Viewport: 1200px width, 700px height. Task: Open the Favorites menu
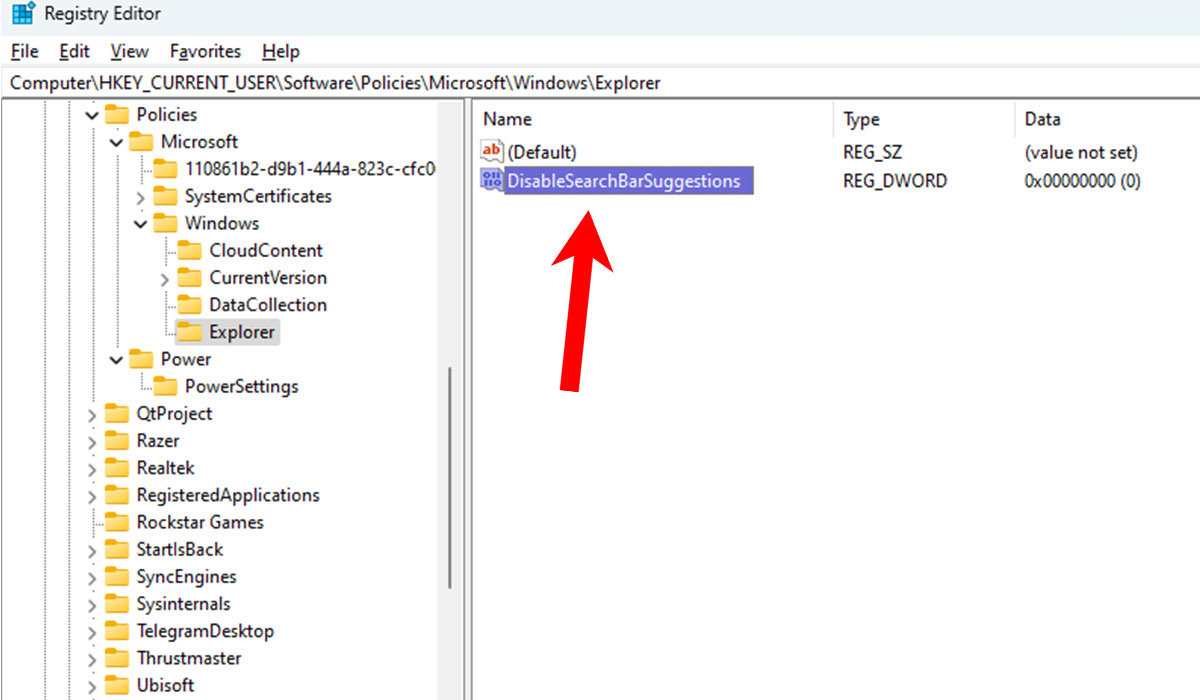click(x=205, y=51)
